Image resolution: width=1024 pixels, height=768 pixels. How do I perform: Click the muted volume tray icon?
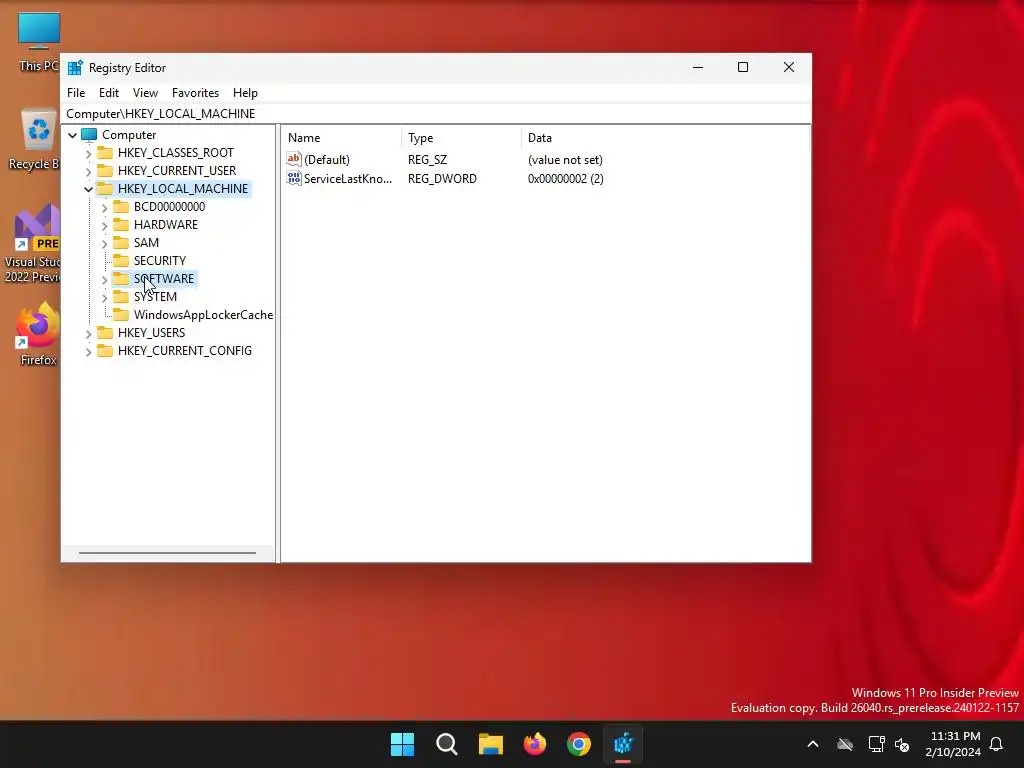pos(903,744)
